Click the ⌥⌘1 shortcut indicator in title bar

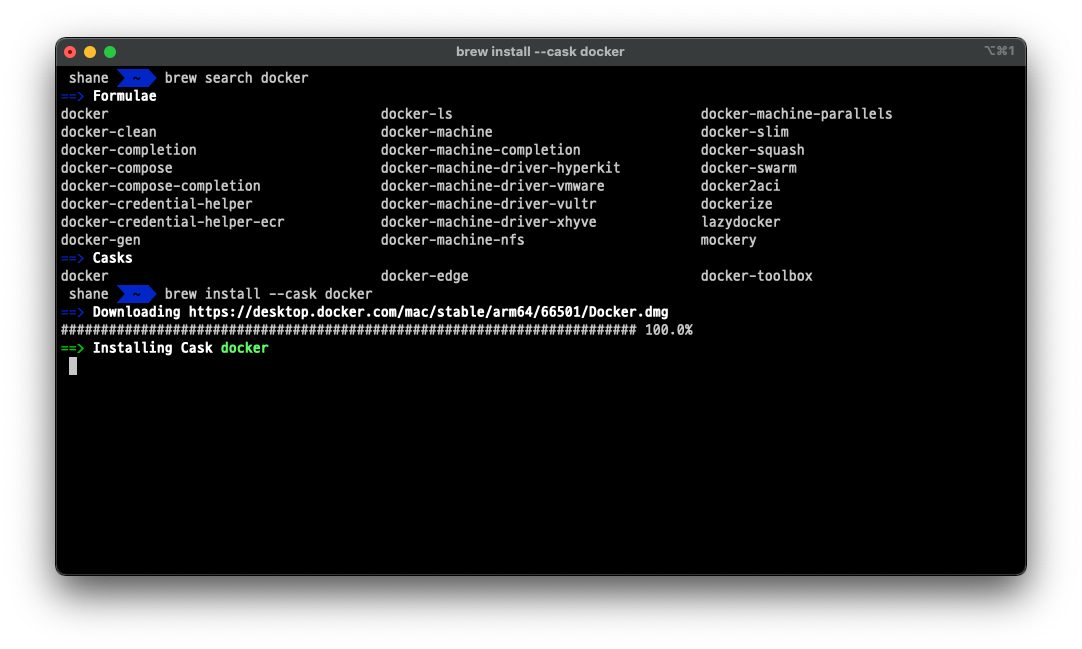(999, 51)
